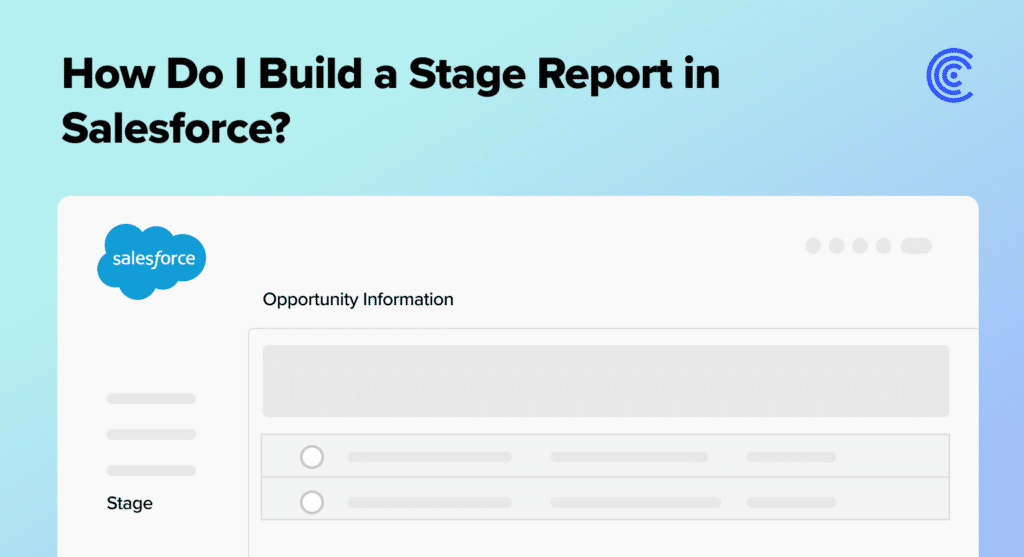Click the large gray placeholder banner
The height and width of the screenshot is (557, 1024).
pos(605,381)
